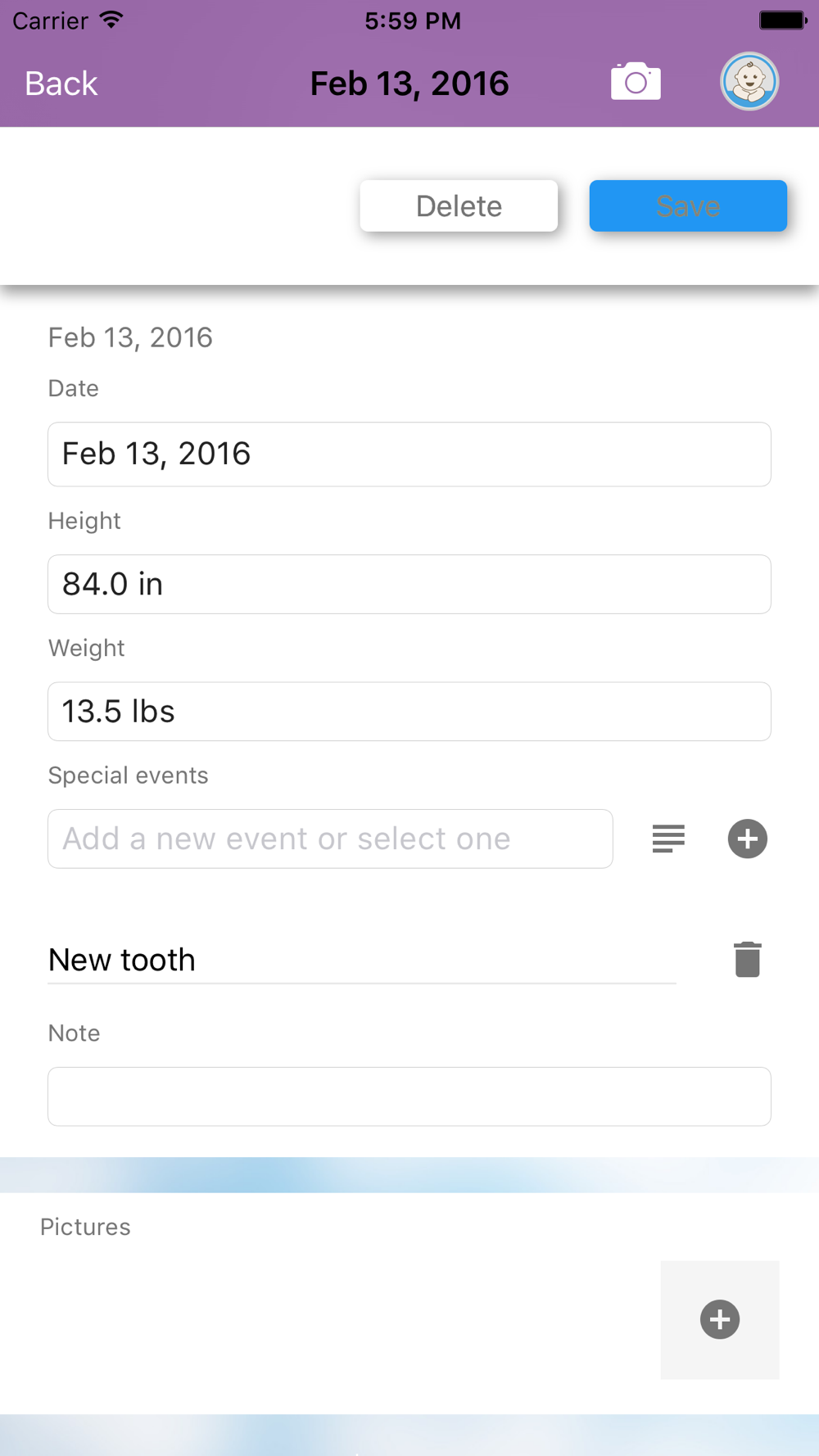Add the special event with plus icon

point(747,839)
